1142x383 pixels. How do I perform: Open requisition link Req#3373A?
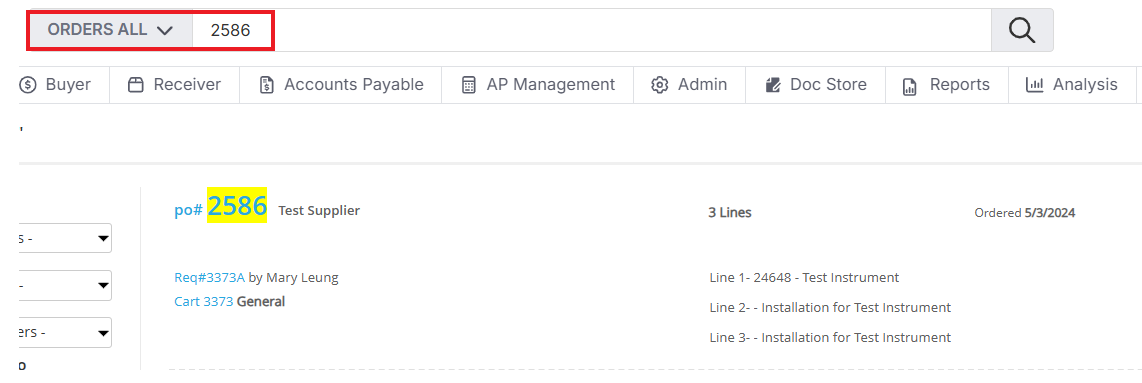pos(210,277)
